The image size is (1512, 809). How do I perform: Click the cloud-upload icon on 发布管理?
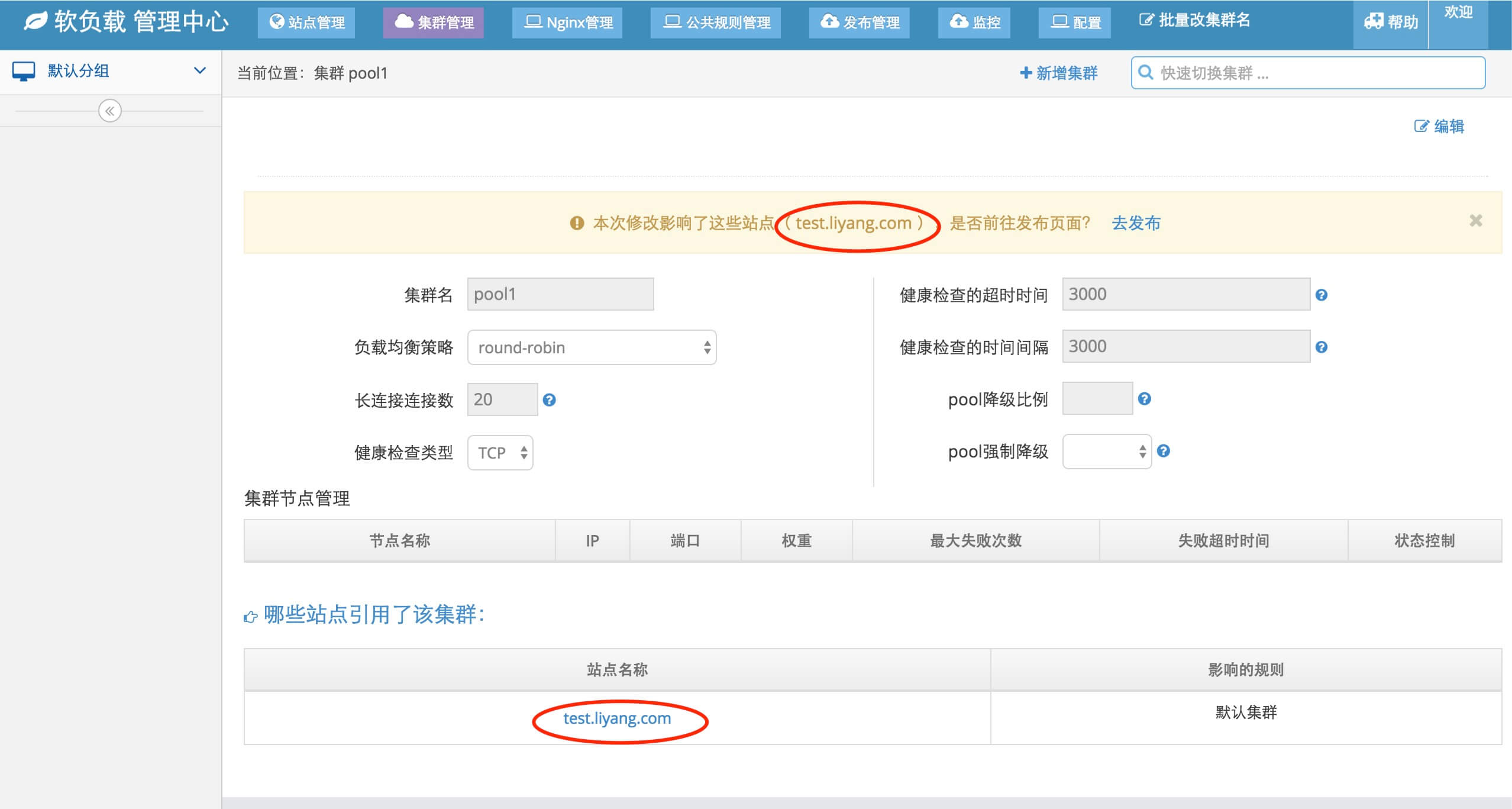click(830, 21)
